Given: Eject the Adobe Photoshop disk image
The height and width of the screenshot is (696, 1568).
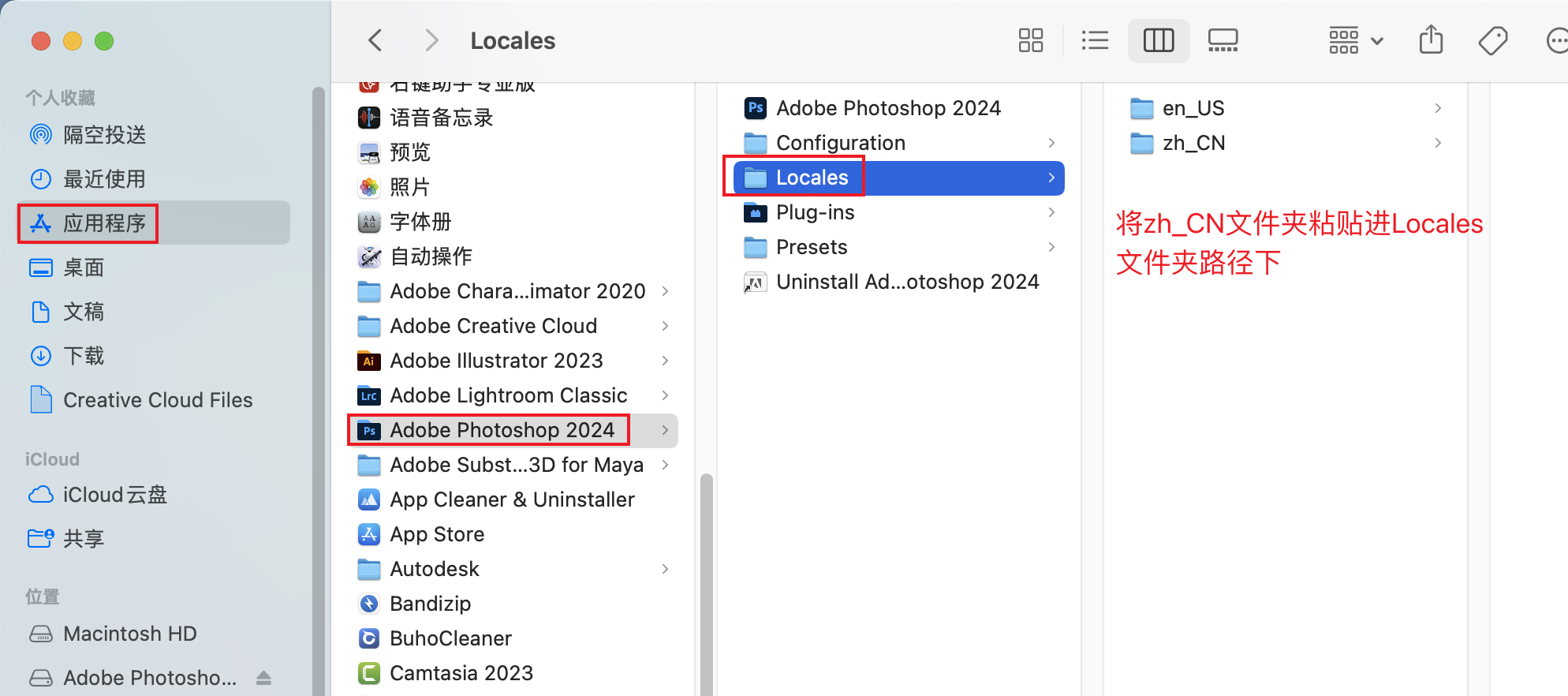Looking at the screenshot, I should click(264, 678).
